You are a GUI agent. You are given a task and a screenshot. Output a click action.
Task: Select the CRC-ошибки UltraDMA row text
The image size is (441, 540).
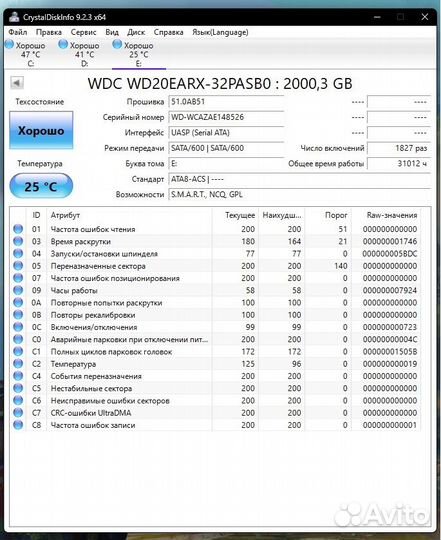pyautogui.click(x=91, y=413)
